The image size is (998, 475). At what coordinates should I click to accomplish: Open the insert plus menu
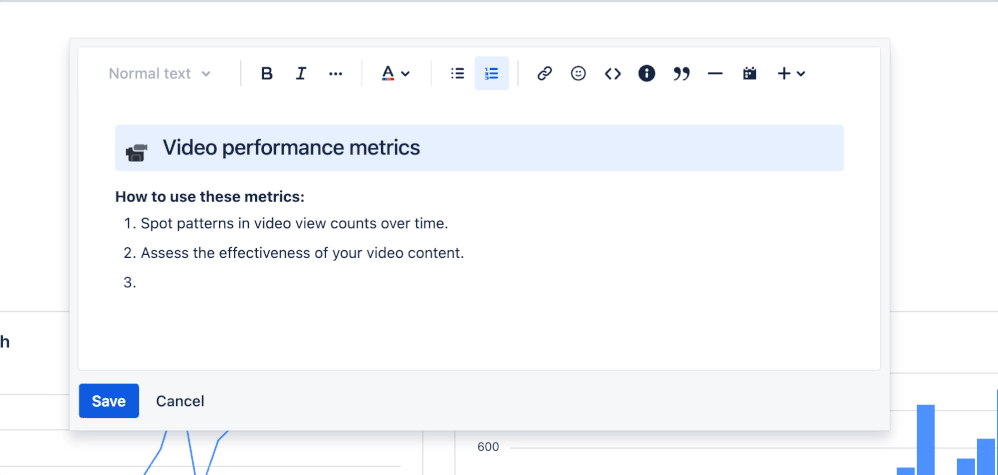[x=791, y=73]
